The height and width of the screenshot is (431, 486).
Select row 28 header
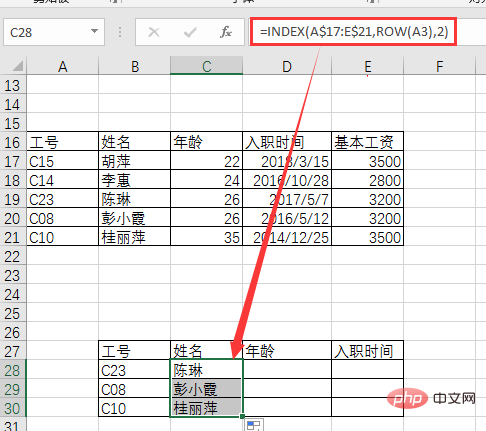(13, 370)
